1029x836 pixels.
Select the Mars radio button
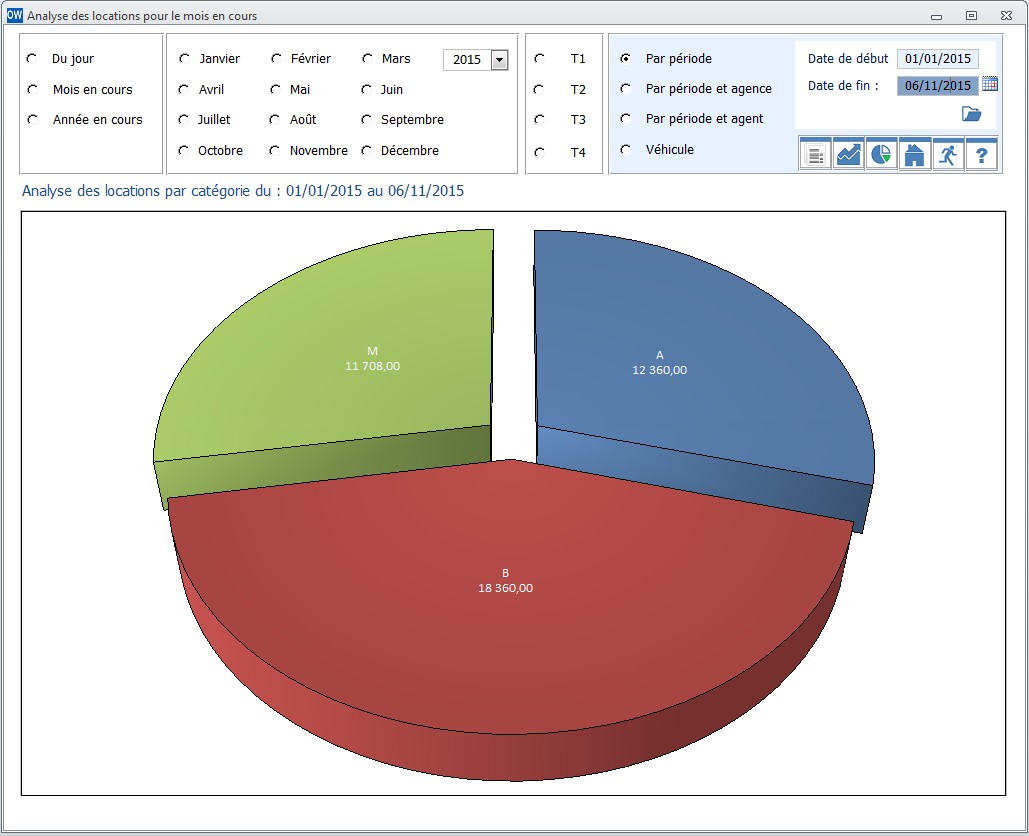point(368,58)
